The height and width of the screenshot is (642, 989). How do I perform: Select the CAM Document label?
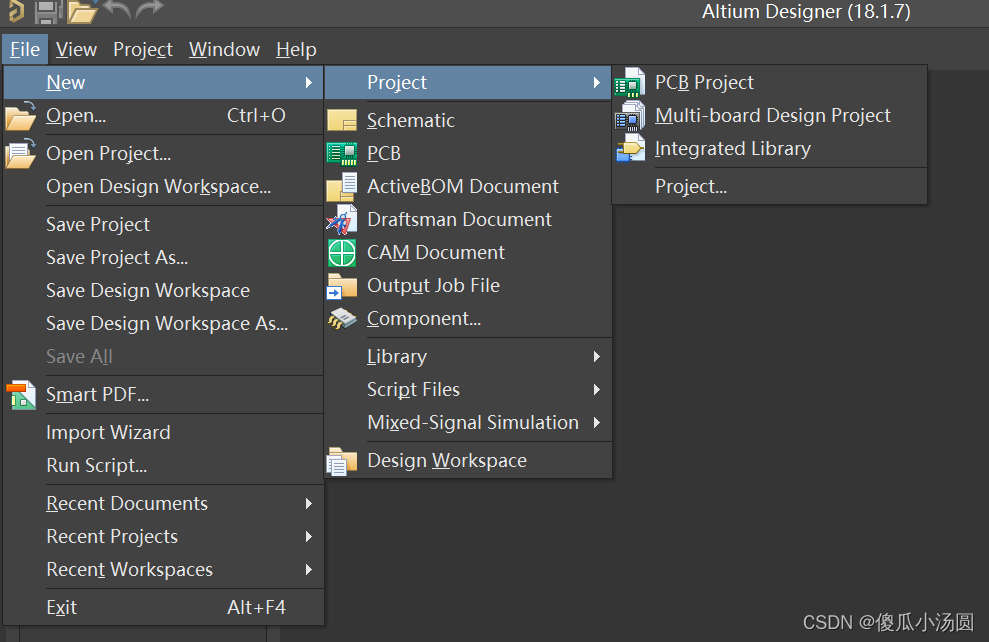click(x=436, y=253)
